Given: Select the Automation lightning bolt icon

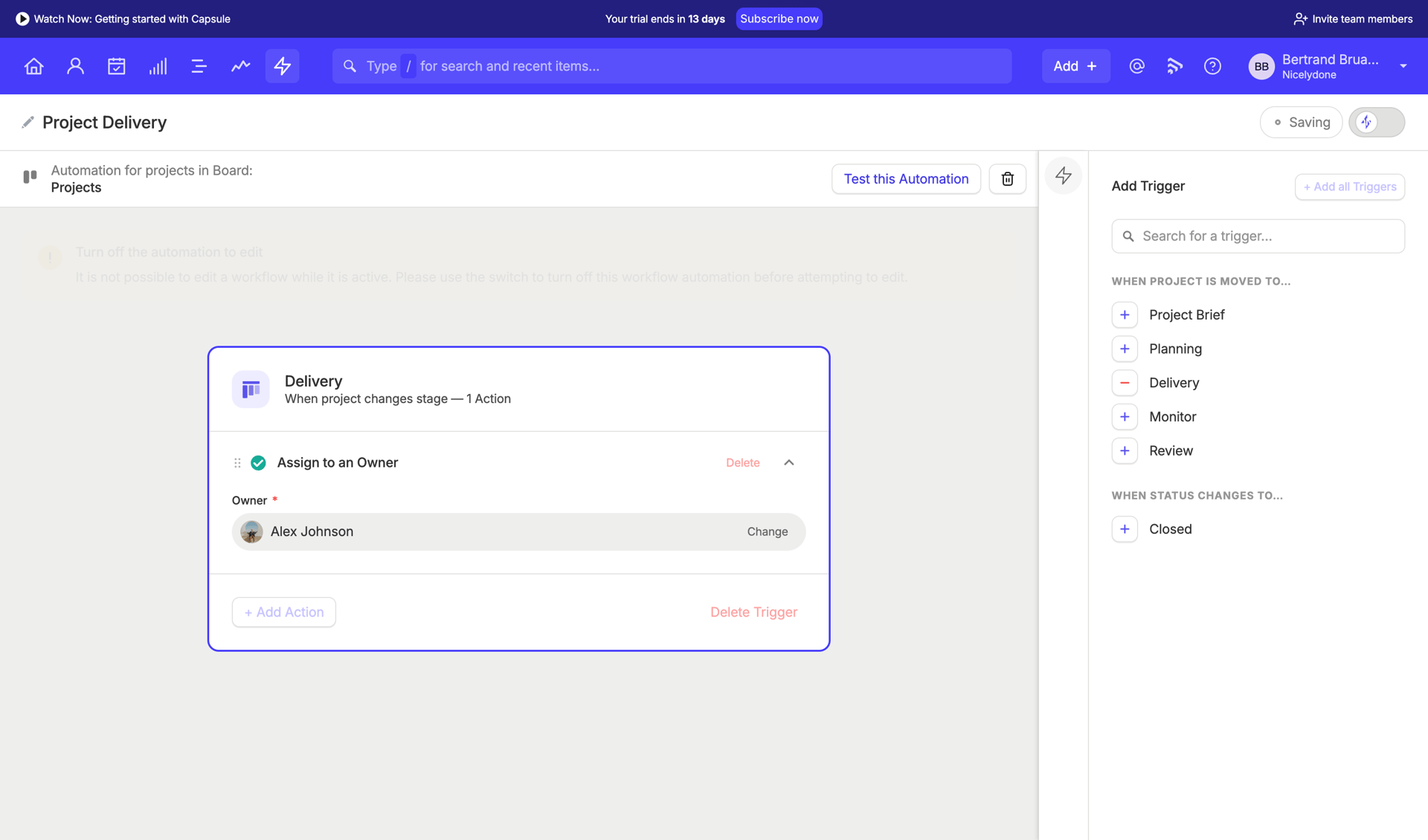Looking at the screenshot, I should click(x=281, y=65).
